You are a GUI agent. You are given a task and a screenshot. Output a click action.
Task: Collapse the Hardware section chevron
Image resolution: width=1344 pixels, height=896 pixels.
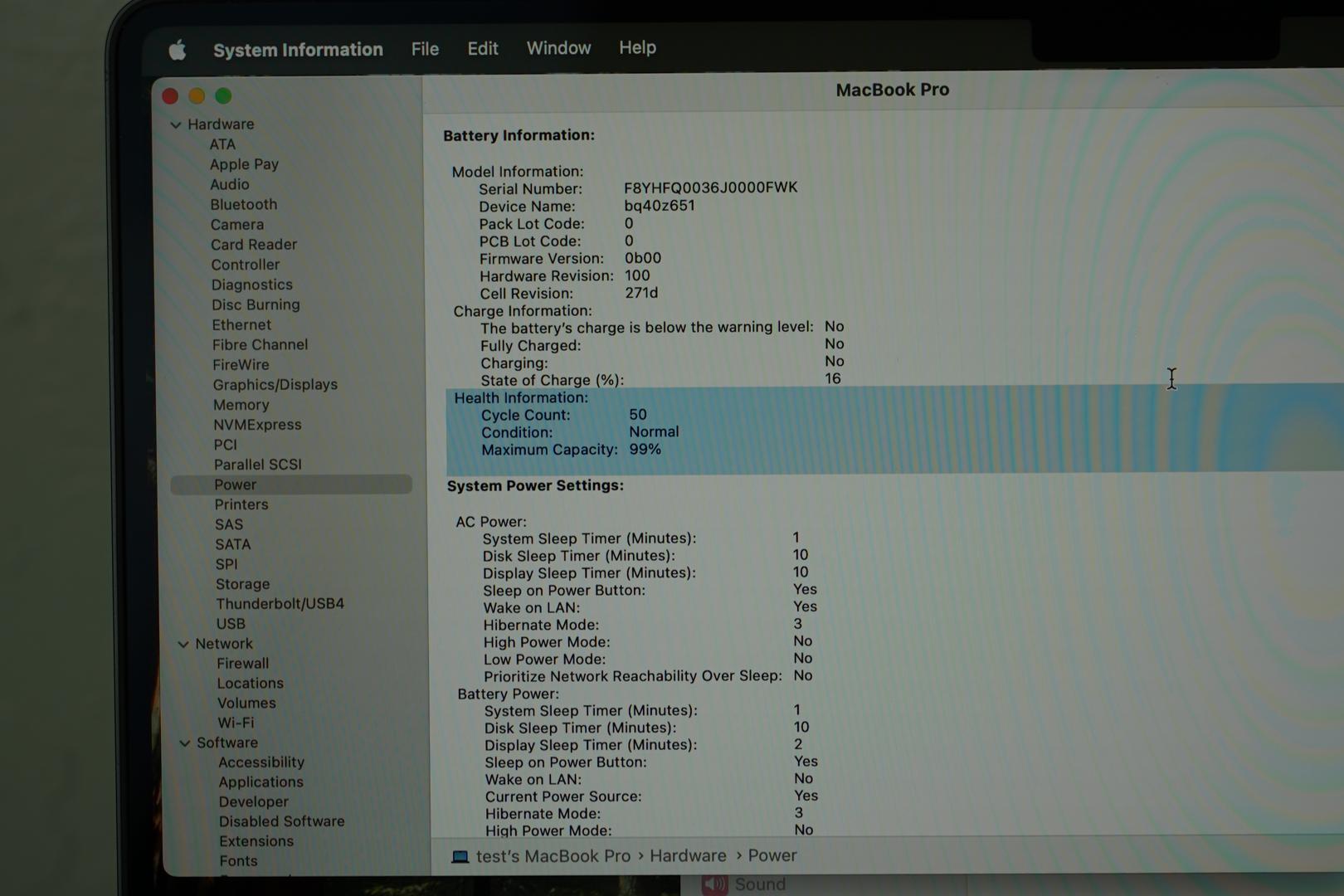176,125
